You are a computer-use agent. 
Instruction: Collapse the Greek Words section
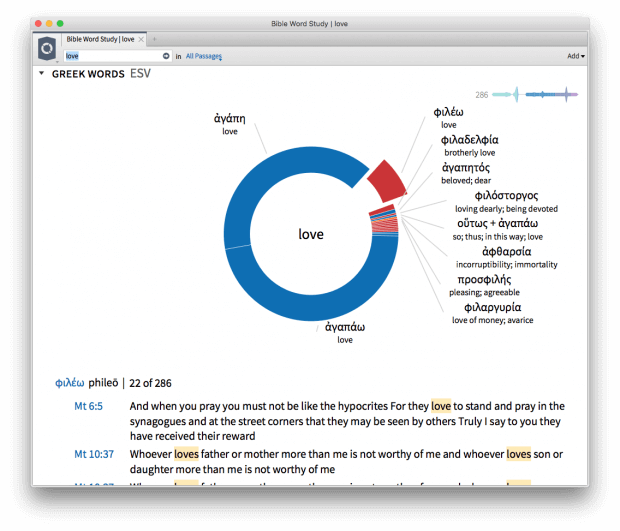point(41,74)
